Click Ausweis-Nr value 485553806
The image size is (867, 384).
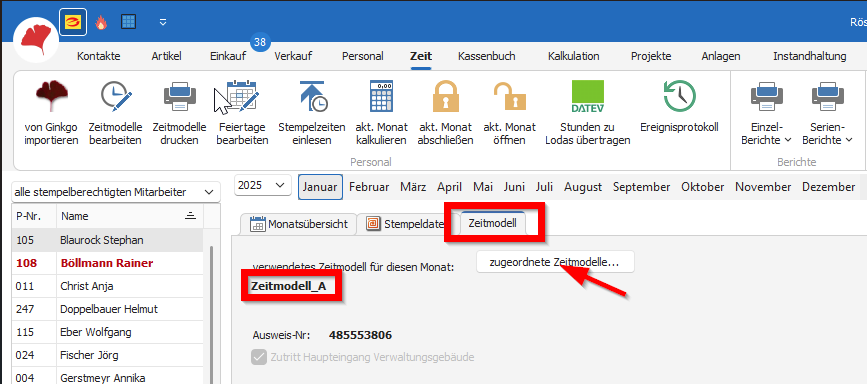point(361,335)
